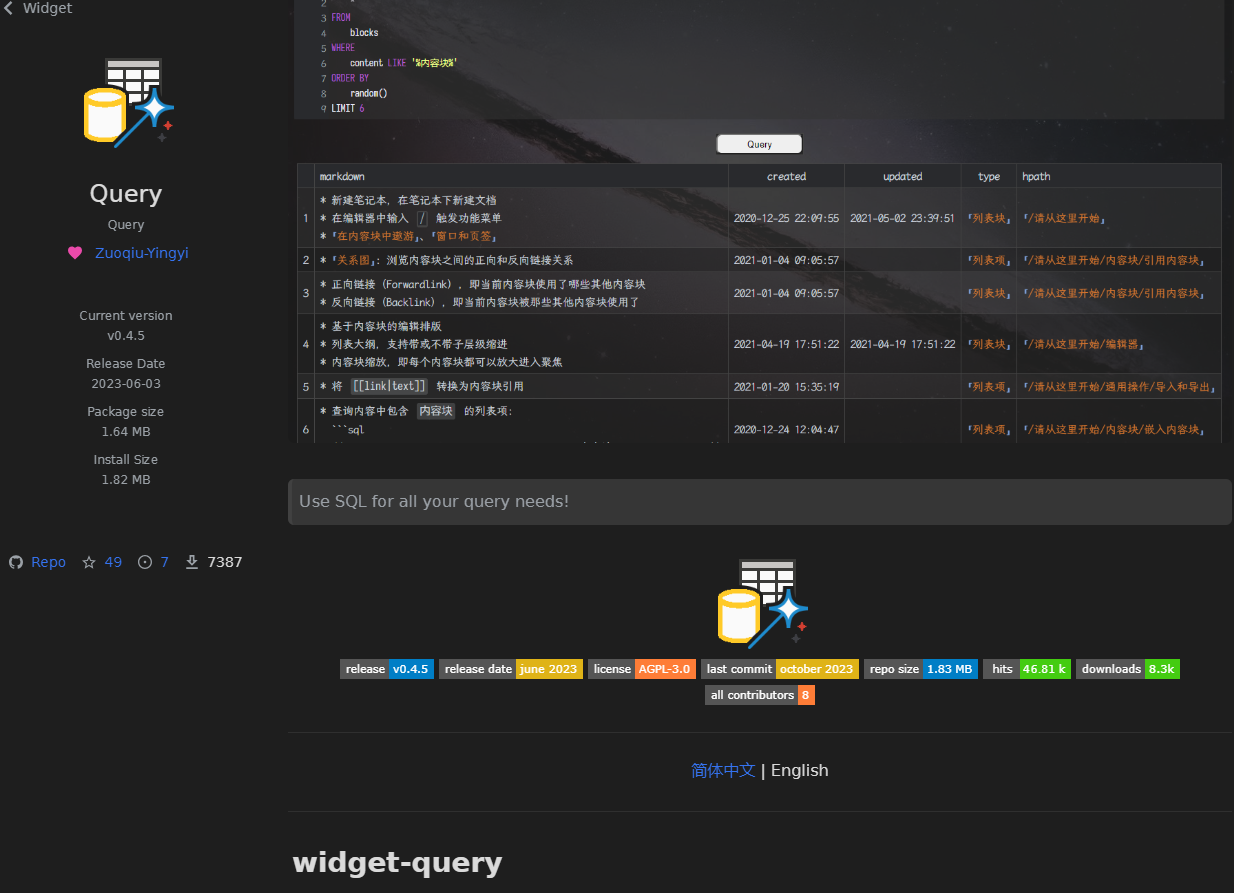Click the hits 46.81 k badge
This screenshot has width=1234, height=893.
(x=1026, y=669)
